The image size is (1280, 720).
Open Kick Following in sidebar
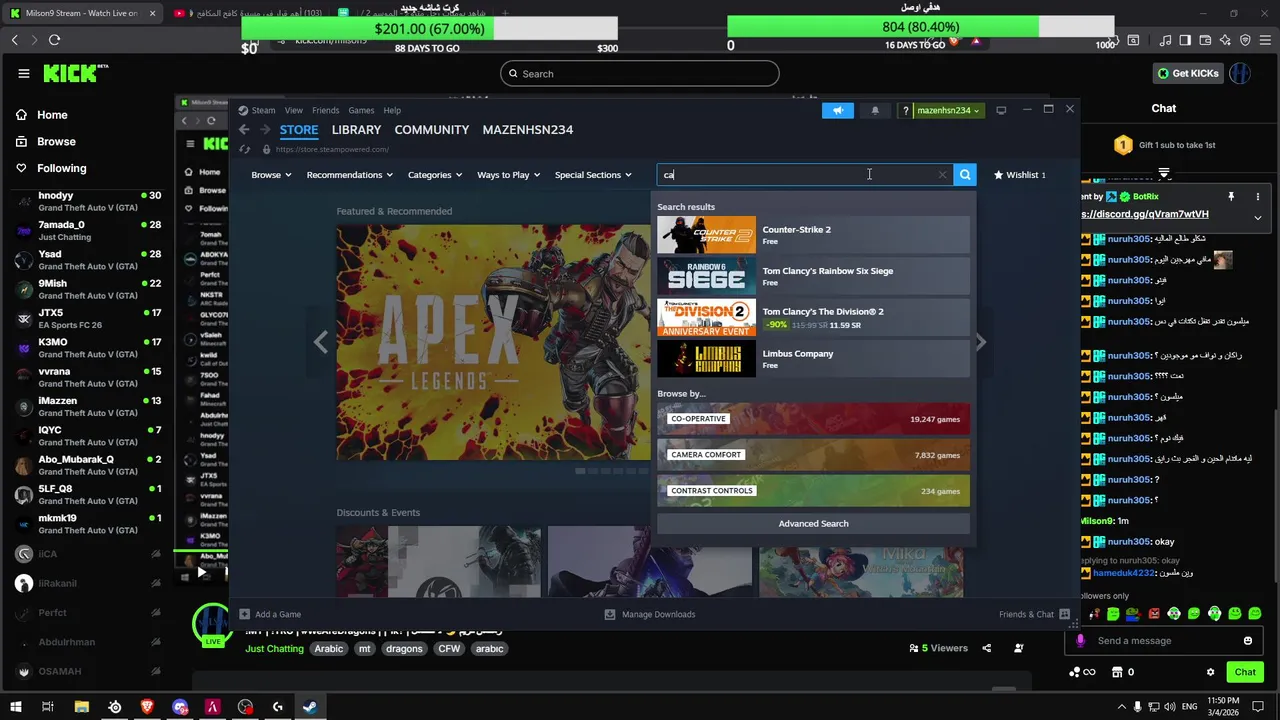point(51,169)
